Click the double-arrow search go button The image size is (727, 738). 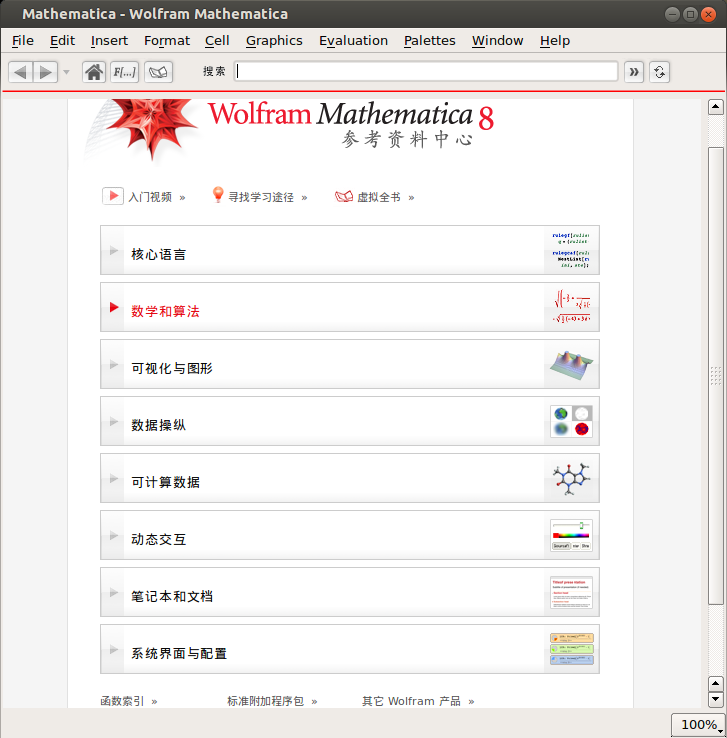(x=634, y=72)
